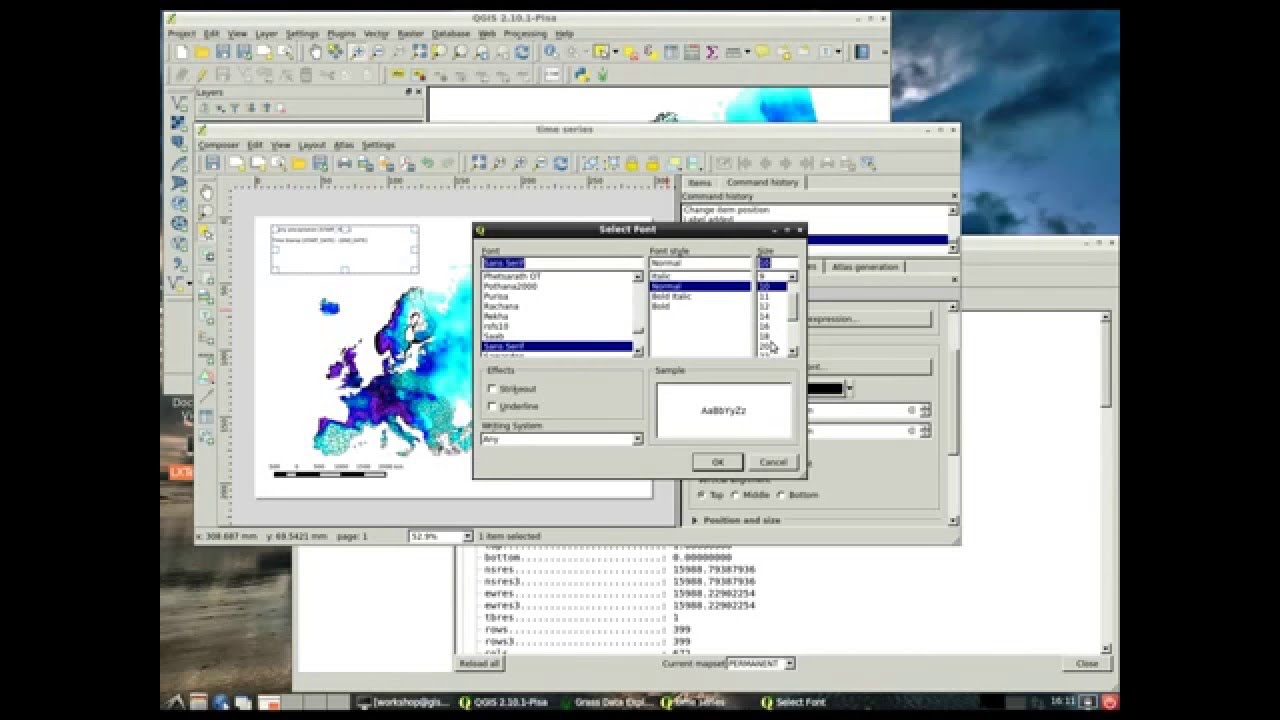Switch to the Command history tab

[x=762, y=182]
